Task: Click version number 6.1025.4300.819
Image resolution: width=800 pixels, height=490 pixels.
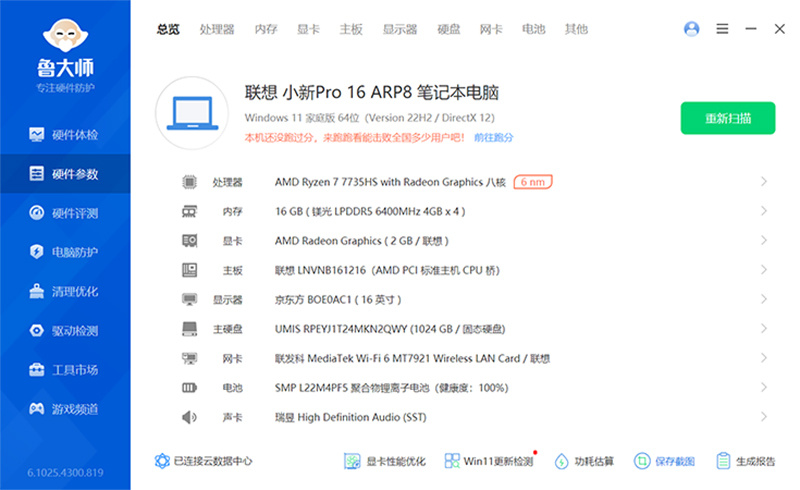Action: click(x=65, y=473)
